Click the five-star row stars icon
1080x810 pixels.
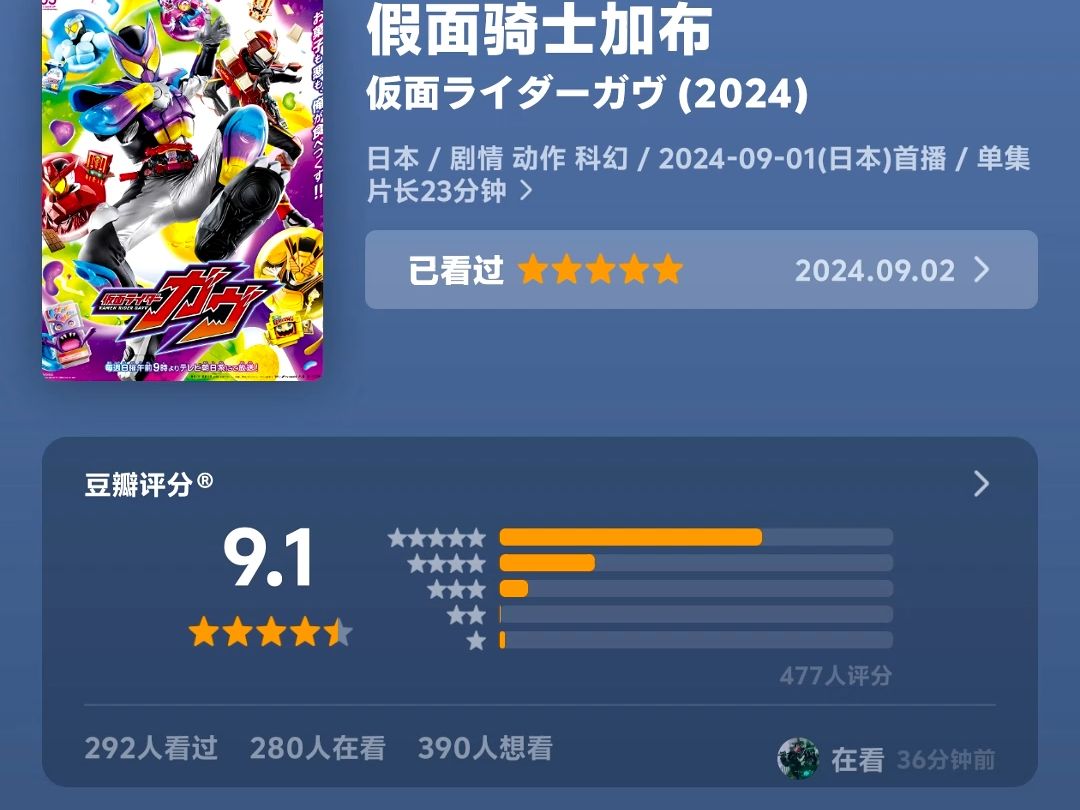coord(437,537)
